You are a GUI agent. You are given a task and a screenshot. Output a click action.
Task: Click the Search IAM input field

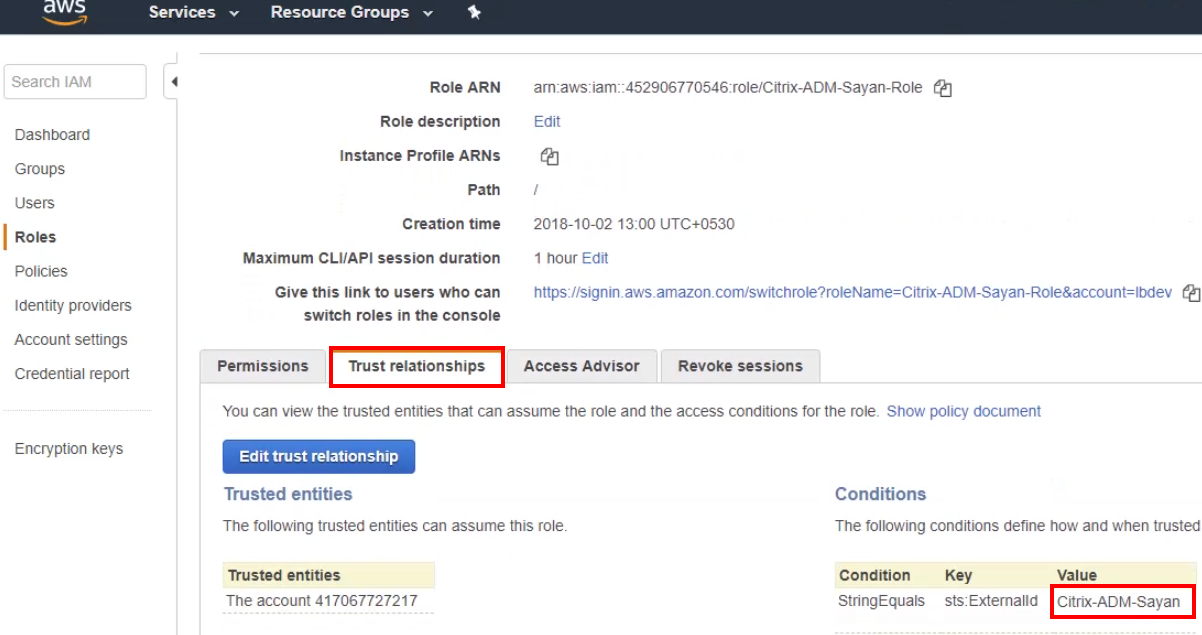pyautogui.click(x=74, y=82)
